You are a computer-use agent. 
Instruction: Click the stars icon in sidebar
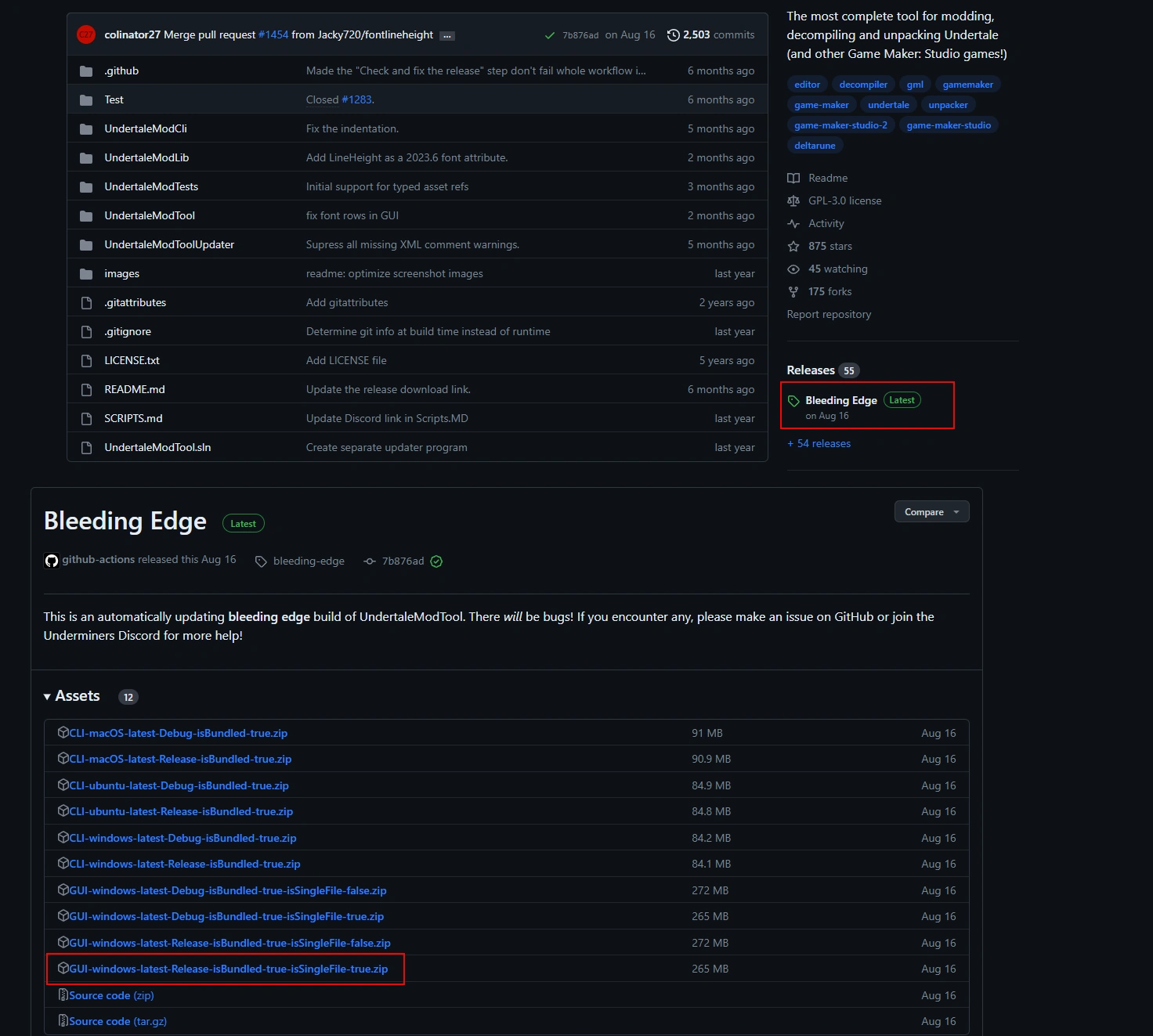pyautogui.click(x=793, y=247)
